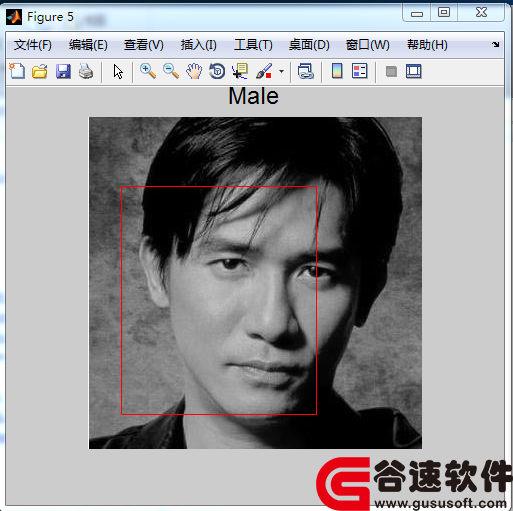Viewport: 513px width, 511px height.
Task: Save the figure using the floppy icon
Action: tap(63, 71)
